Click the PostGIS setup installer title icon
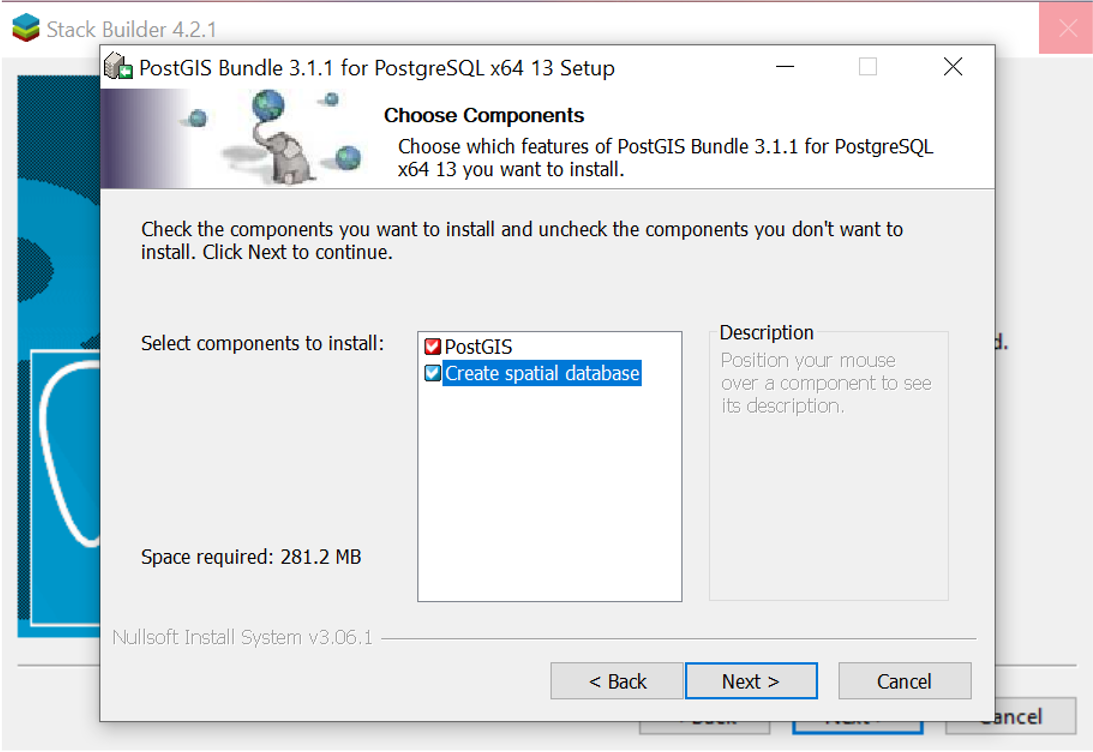Viewport: 1093px width, 752px height. [119, 67]
